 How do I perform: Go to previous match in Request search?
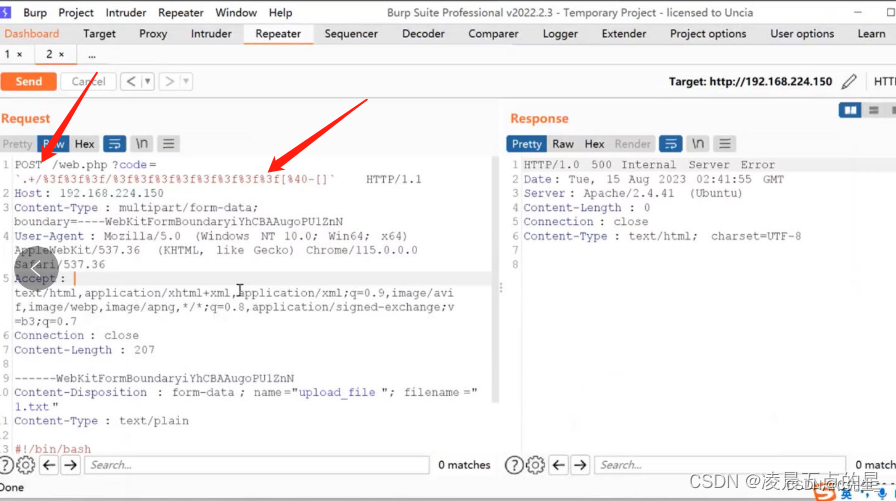pos(49,465)
